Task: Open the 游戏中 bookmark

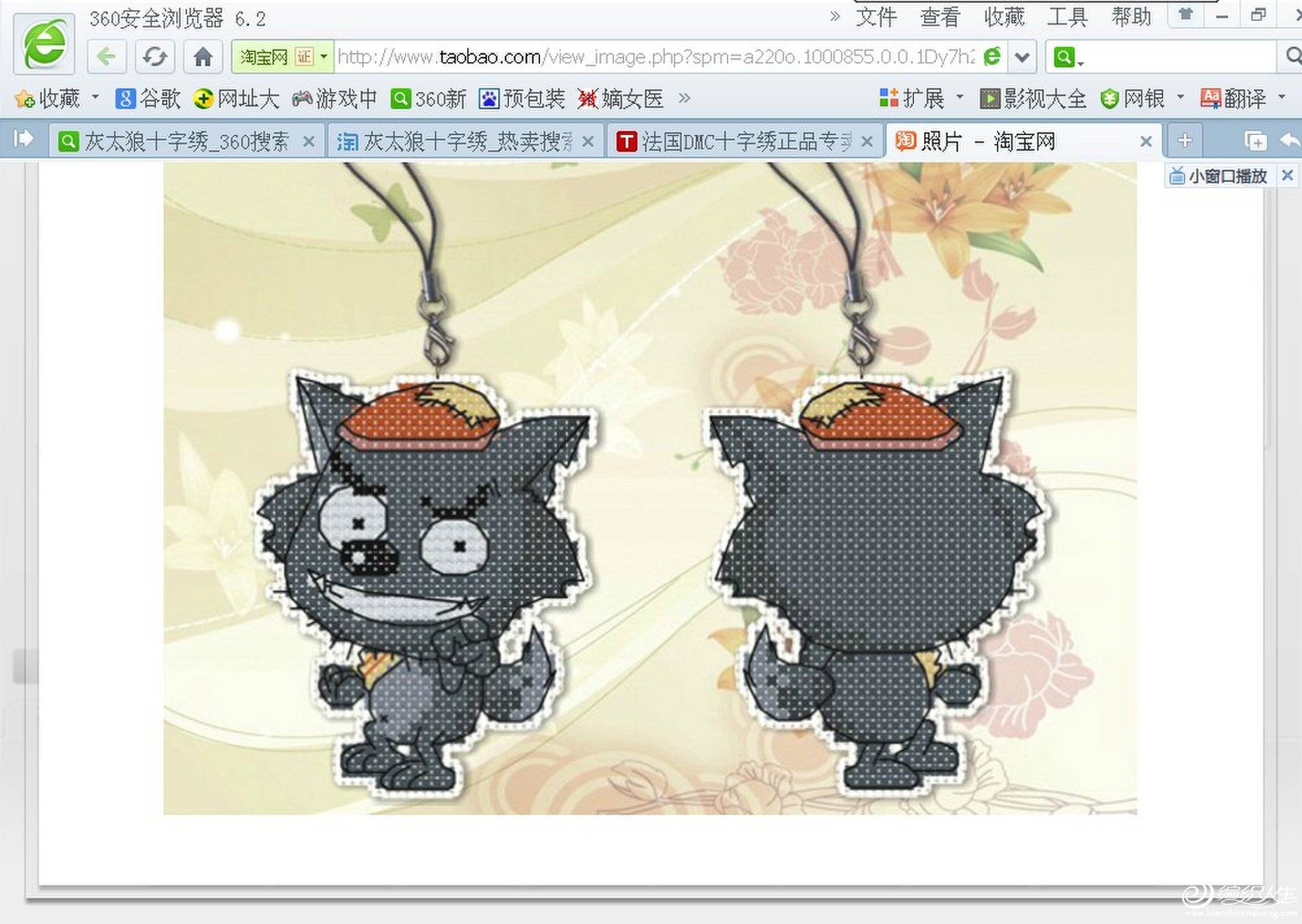Action: coord(334,99)
